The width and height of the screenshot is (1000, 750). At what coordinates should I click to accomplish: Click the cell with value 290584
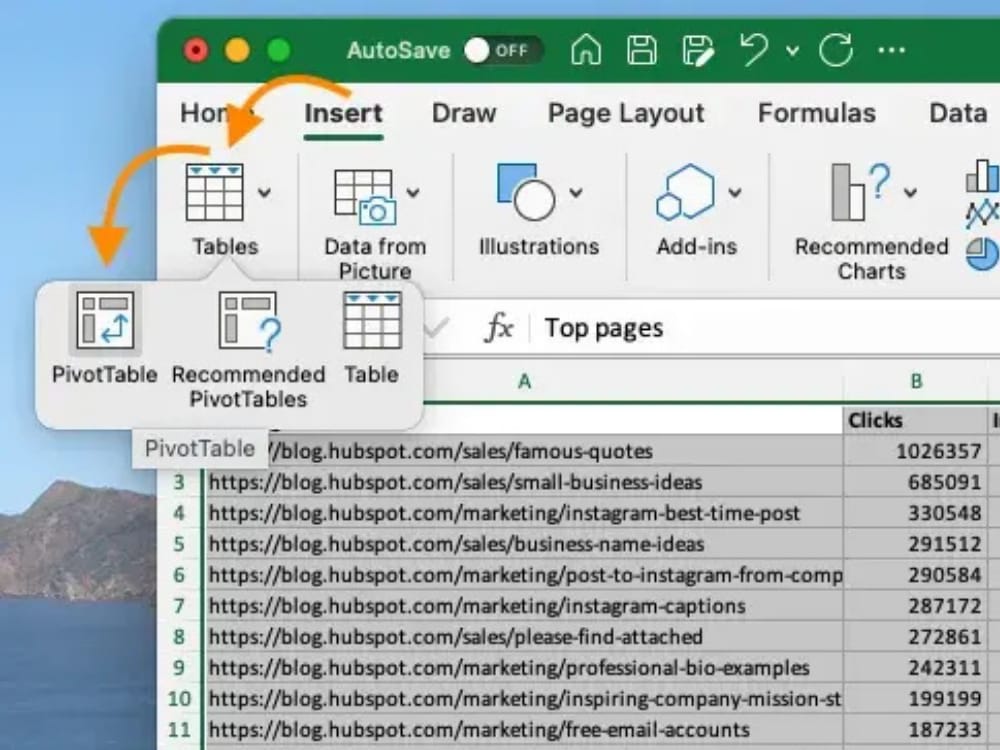click(916, 575)
